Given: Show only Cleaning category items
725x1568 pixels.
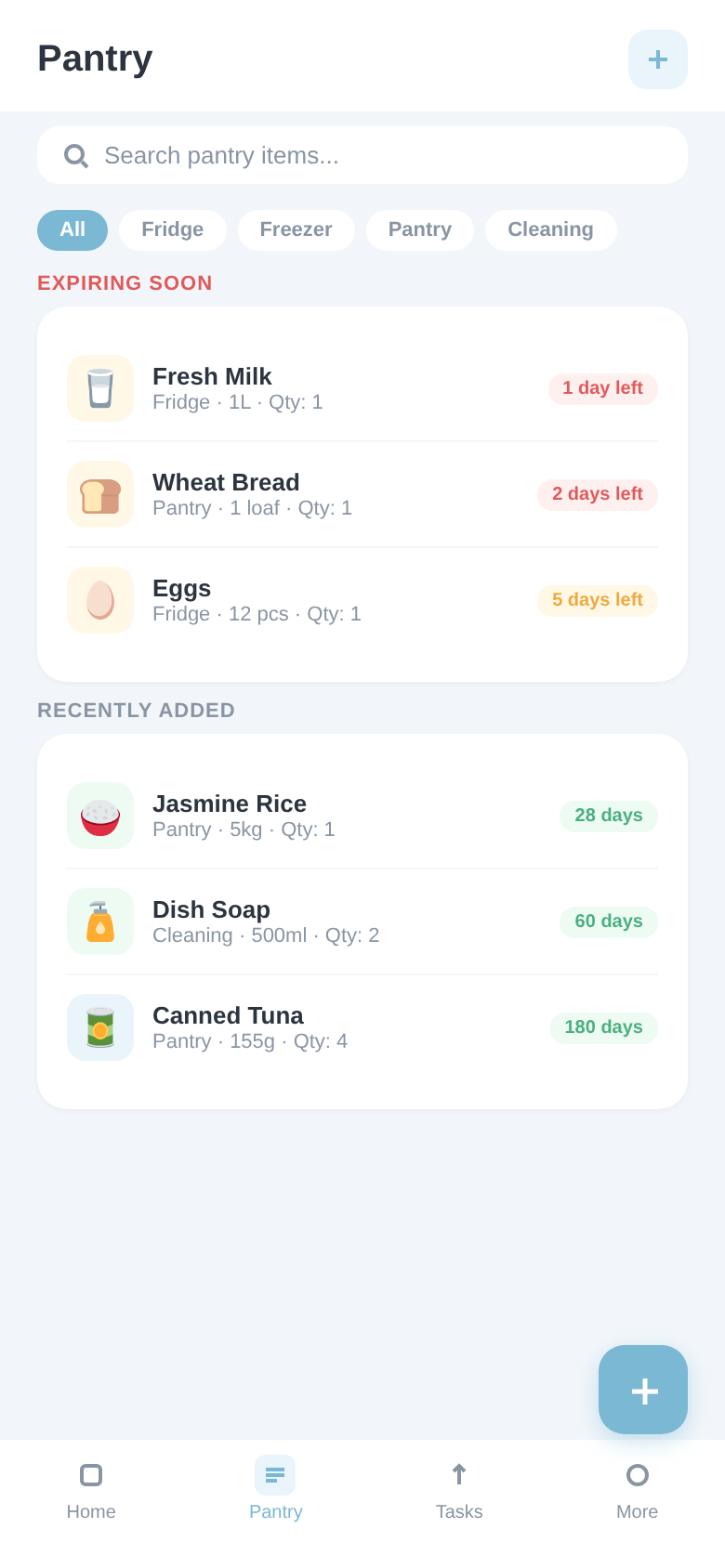Looking at the screenshot, I should click(550, 230).
